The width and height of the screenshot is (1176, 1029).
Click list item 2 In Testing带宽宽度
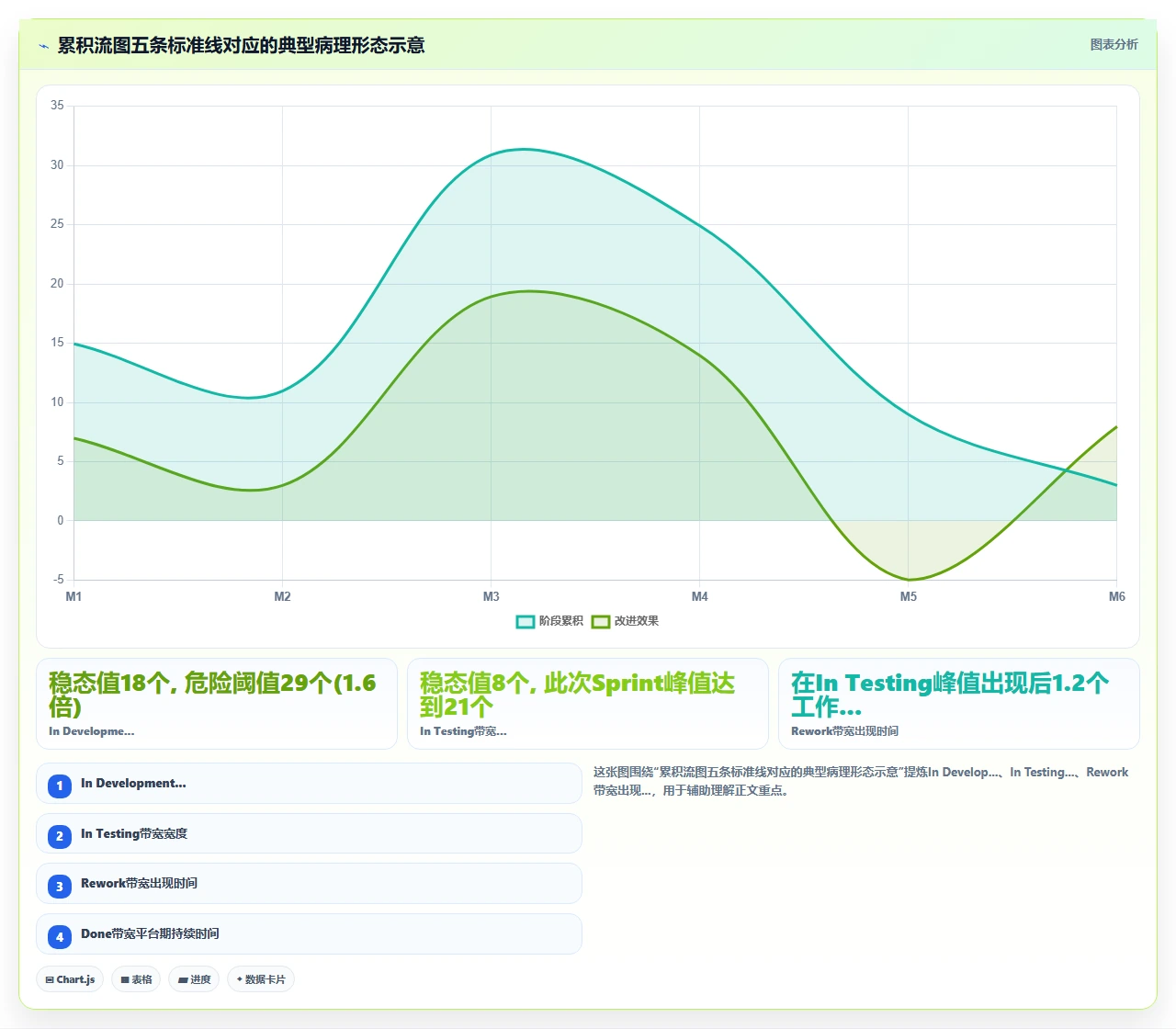tap(309, 834)
